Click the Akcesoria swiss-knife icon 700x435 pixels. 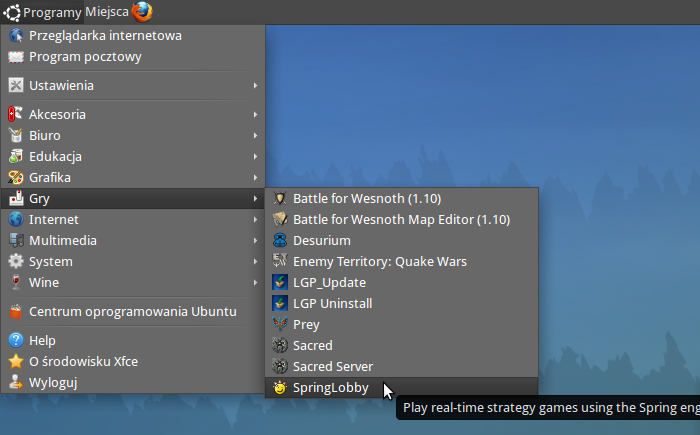pyautogui.click(x=16, y=114)
